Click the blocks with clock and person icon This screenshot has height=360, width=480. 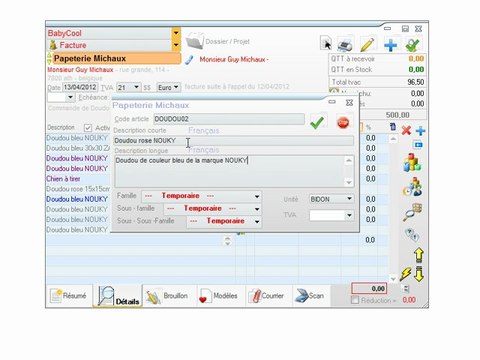tap(413, 187)
